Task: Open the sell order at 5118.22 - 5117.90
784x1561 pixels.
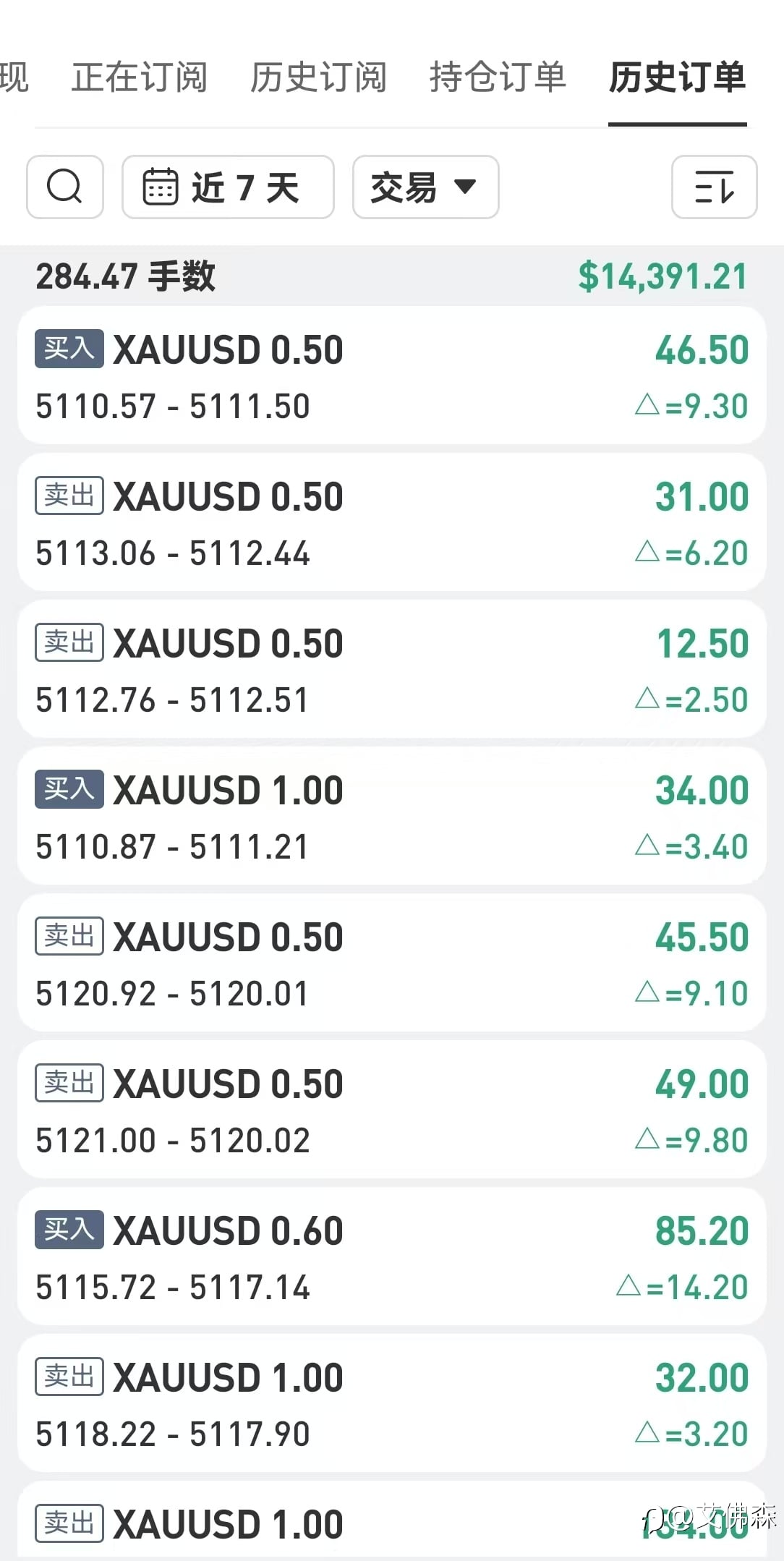Action: [391, 1404]
